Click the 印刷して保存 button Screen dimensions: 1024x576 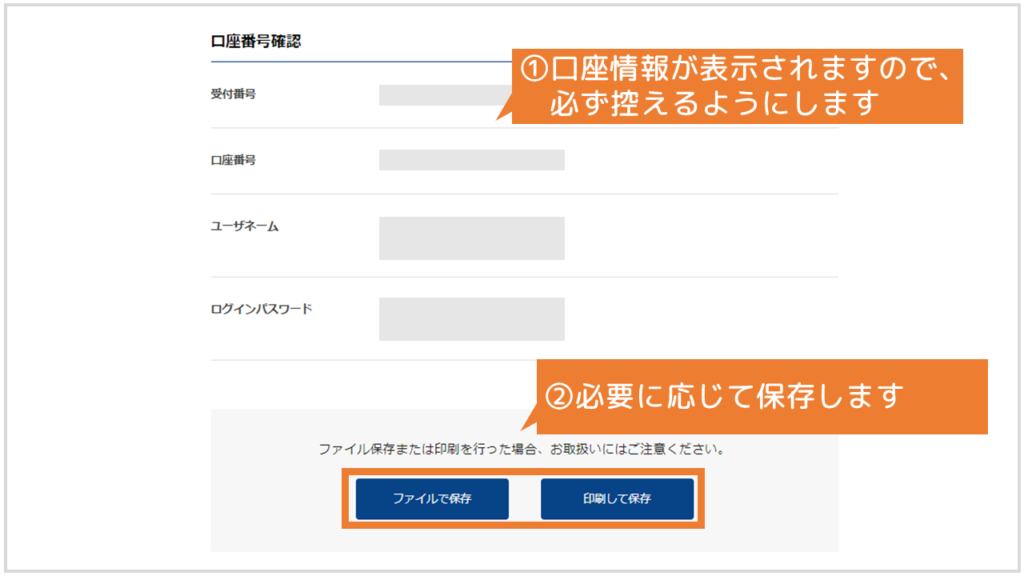[x=617, y=499]
